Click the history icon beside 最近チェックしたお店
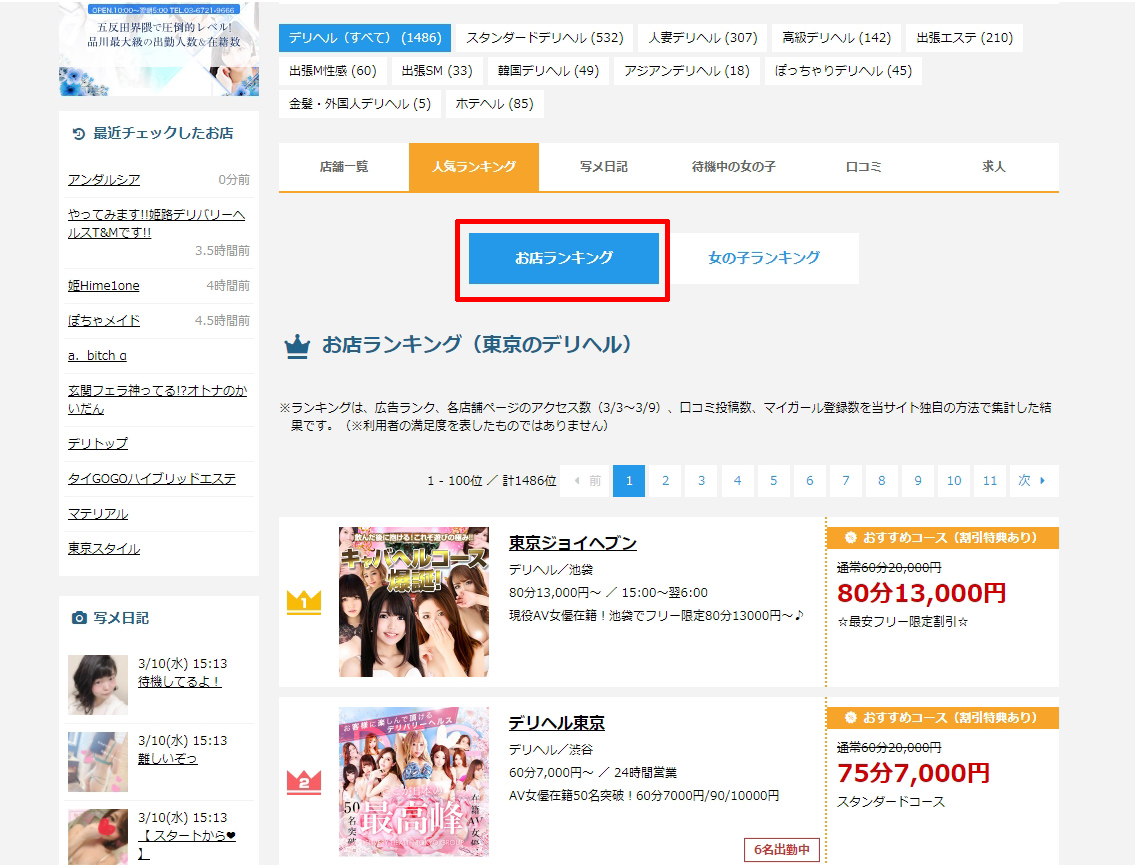1135x865 pixels. click(x=79, y=133)
